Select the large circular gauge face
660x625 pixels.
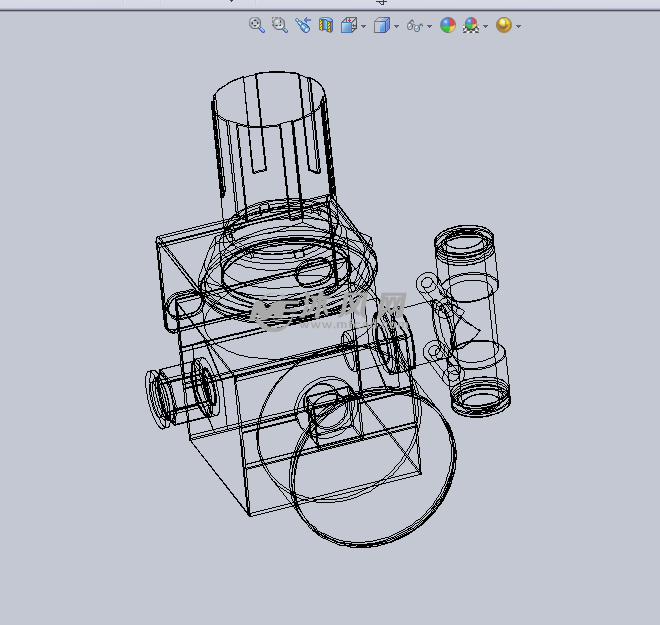tap(373, 467)
